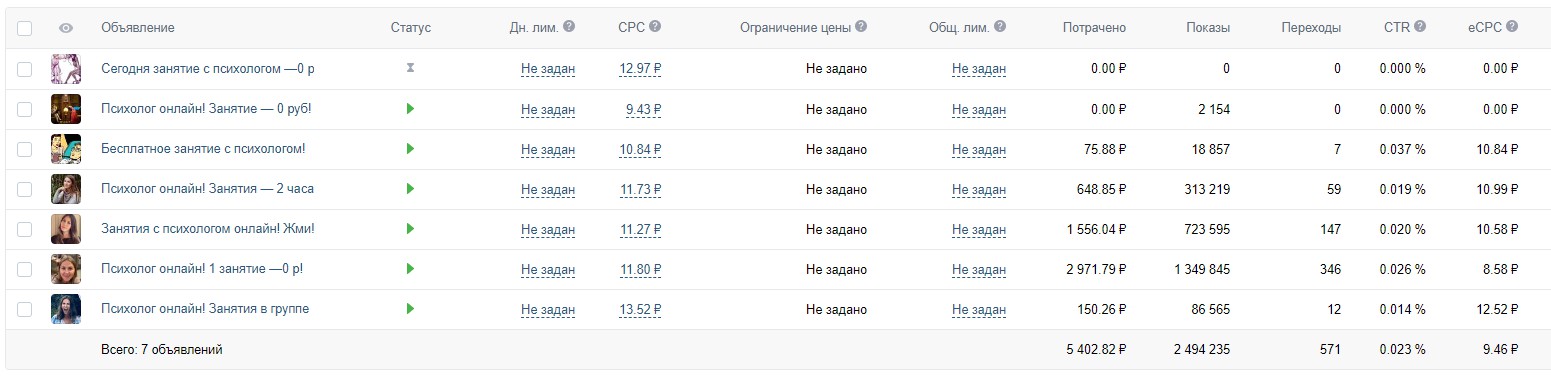Open total limit Не задан for the Занятия в группе ad
Screen dimensions: 1551x379
click(x=979, y=309)
